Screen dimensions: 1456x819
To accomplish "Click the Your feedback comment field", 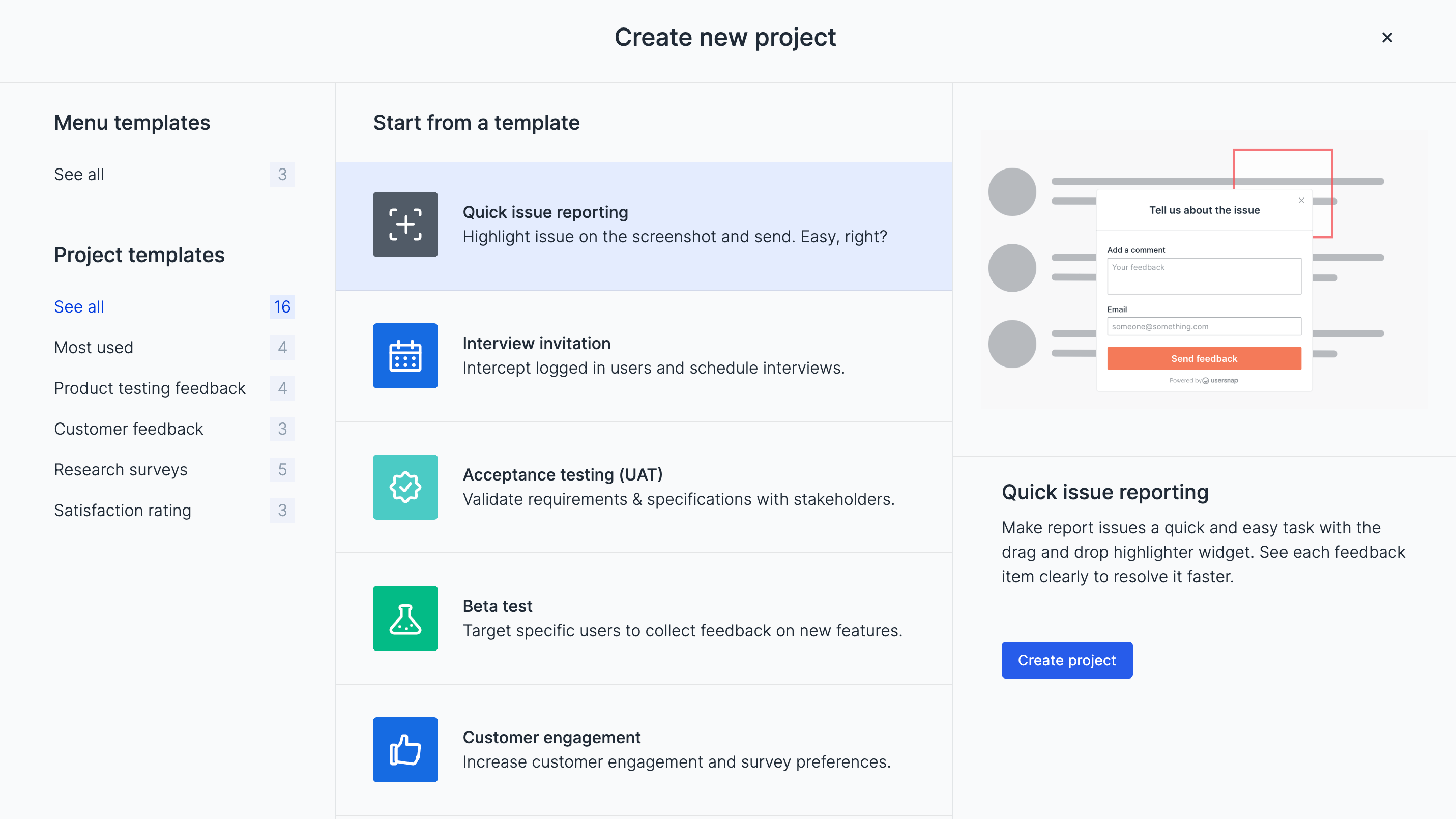I will pyautogui.click(x=1203, y=276).
